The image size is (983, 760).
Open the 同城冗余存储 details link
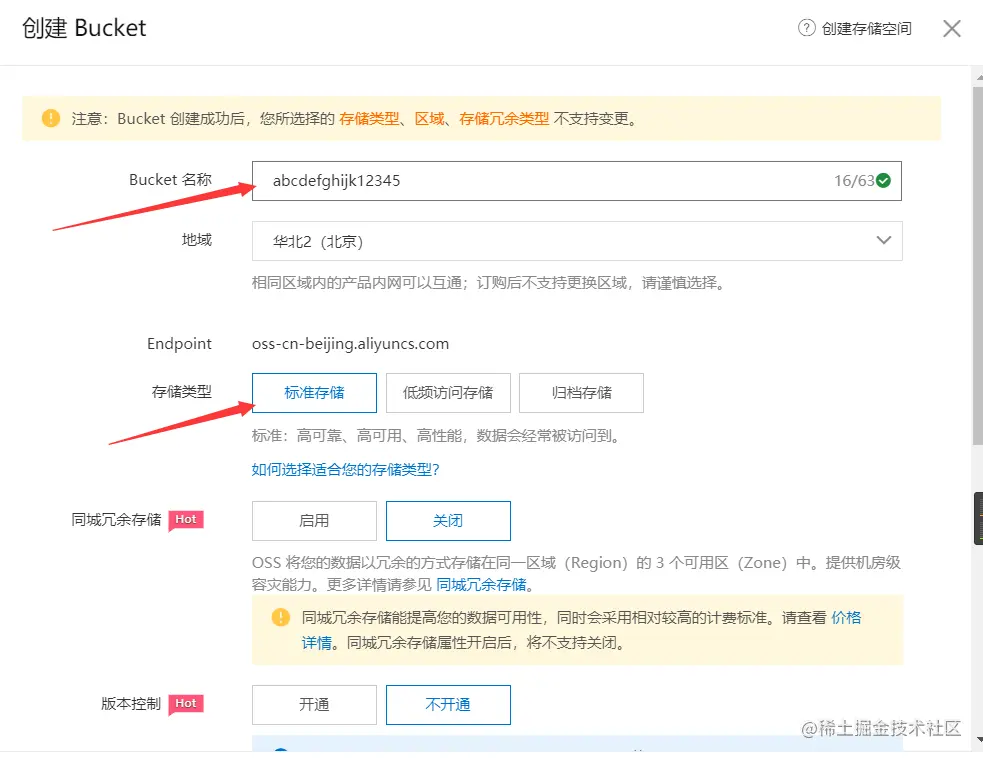[x=481, y=585]
